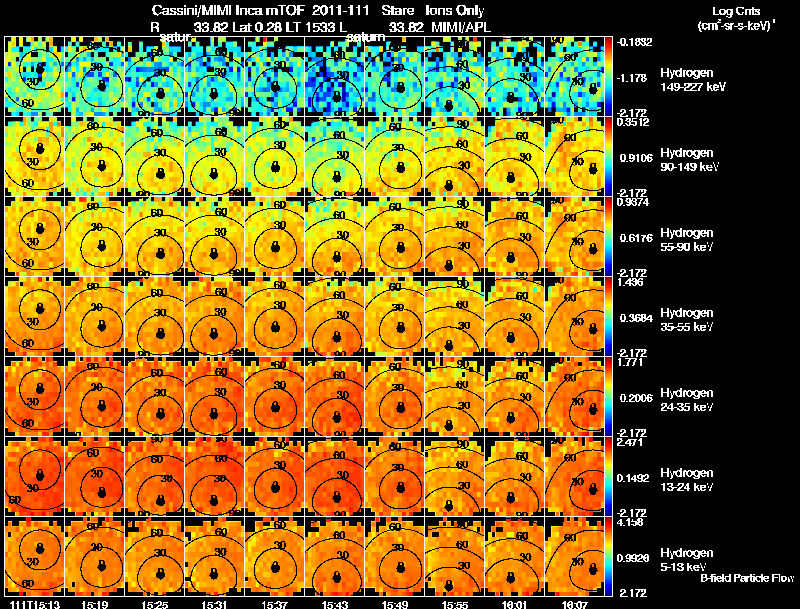Select the '-1.178' scale midpoint value
800x609 pixels.
(633, 78)
